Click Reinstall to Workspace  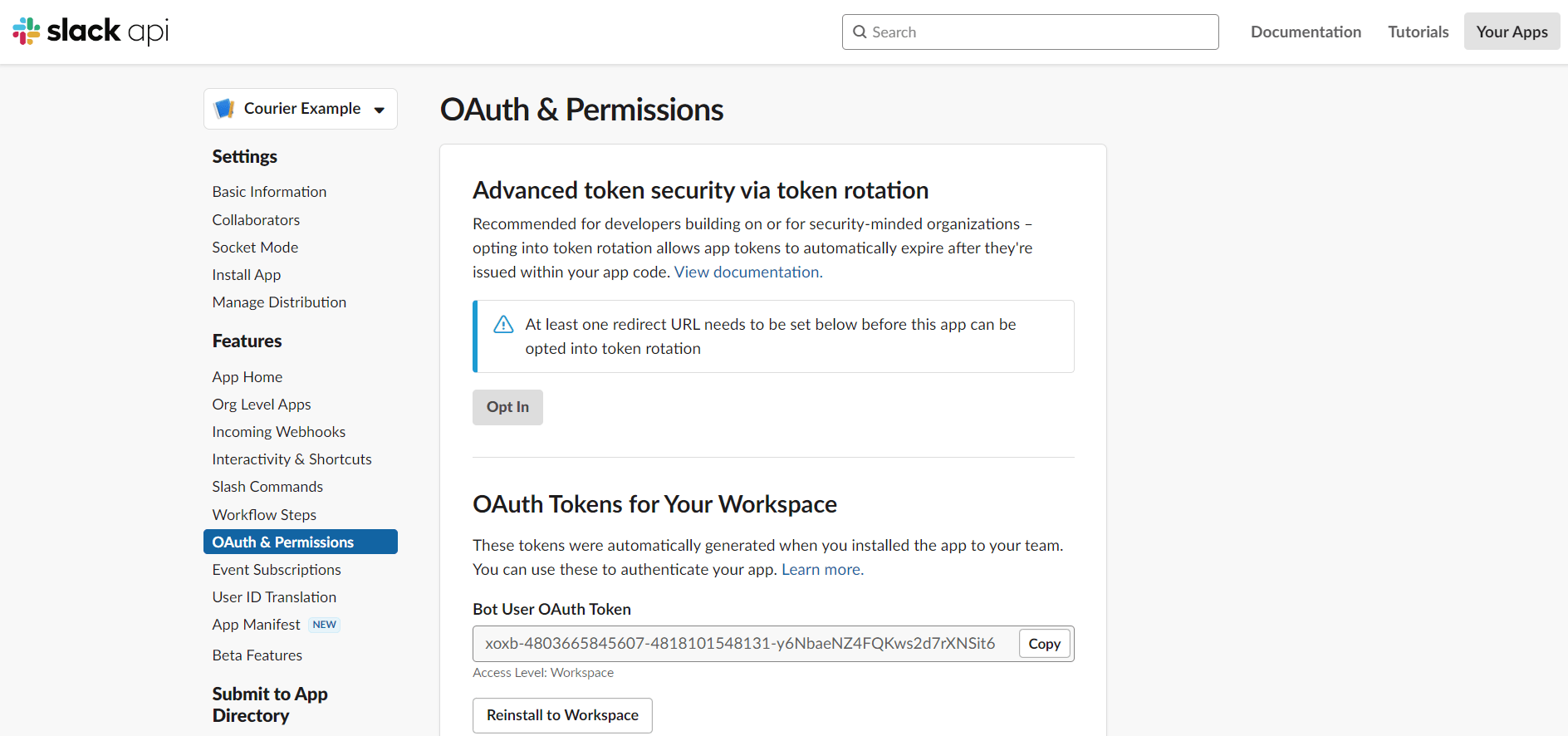pyautogui.click(x=562, y=715)
